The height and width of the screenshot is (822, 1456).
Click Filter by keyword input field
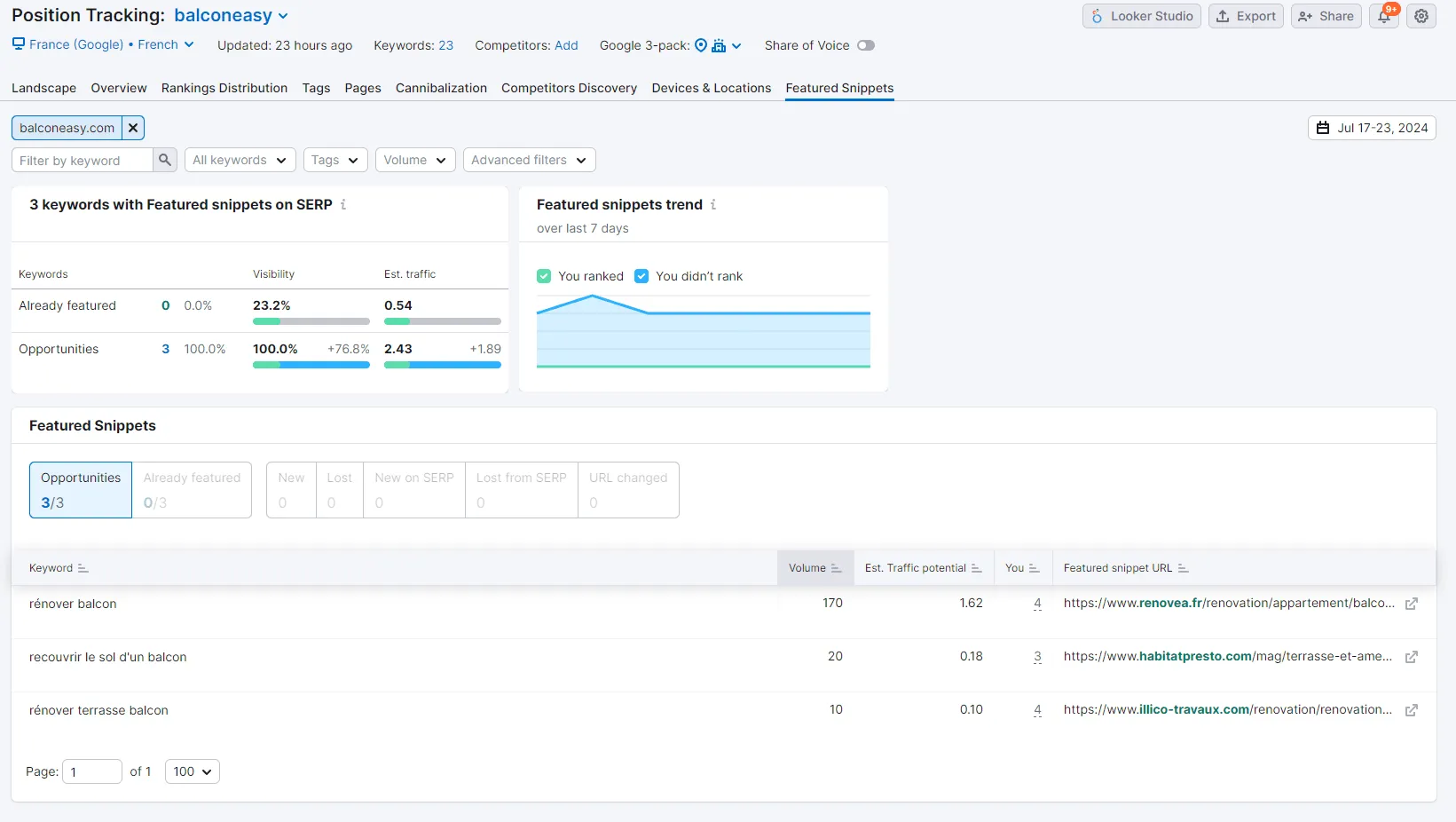(83, 160)
